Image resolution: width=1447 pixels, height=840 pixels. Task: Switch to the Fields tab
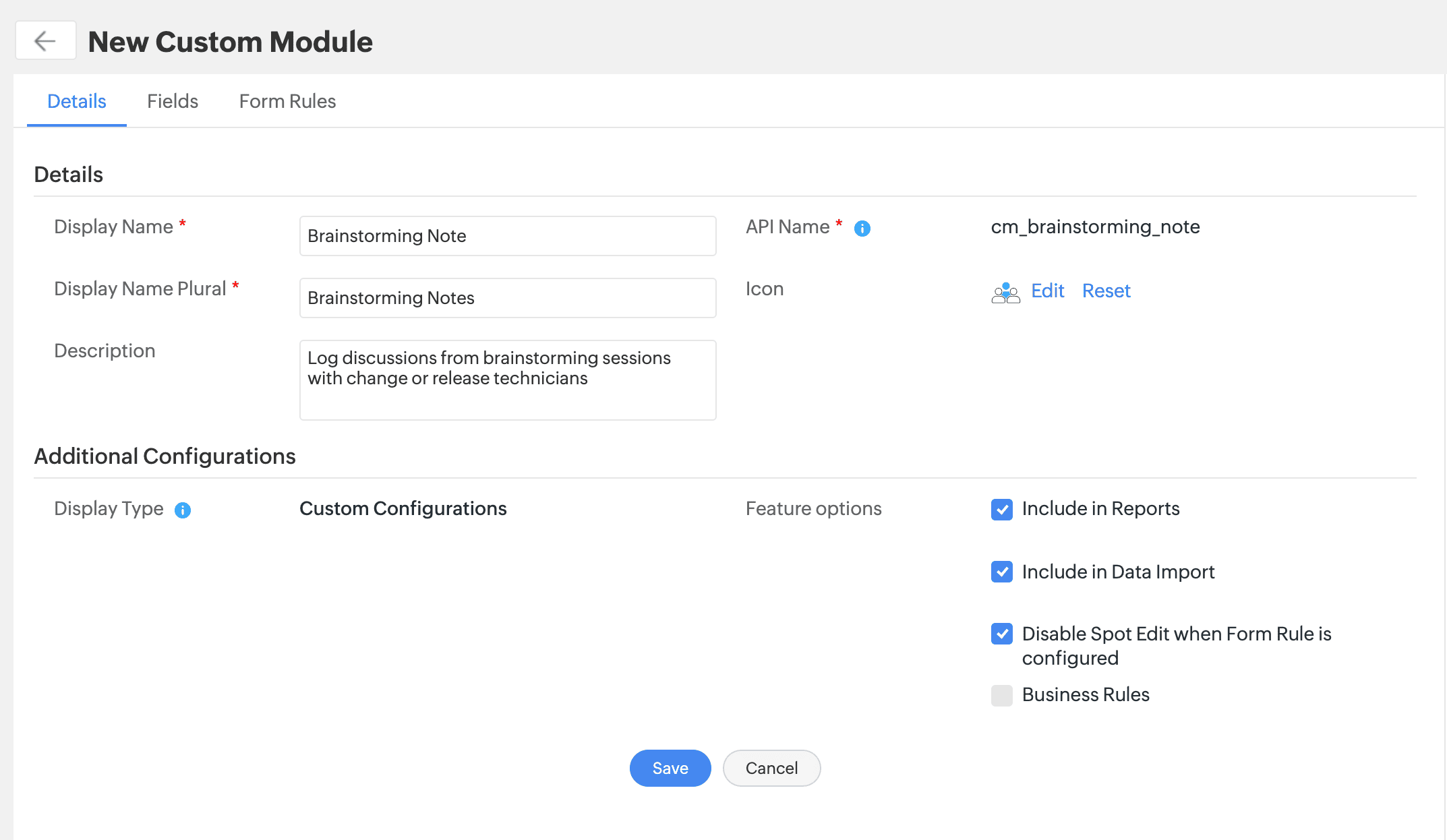[173, 101]
